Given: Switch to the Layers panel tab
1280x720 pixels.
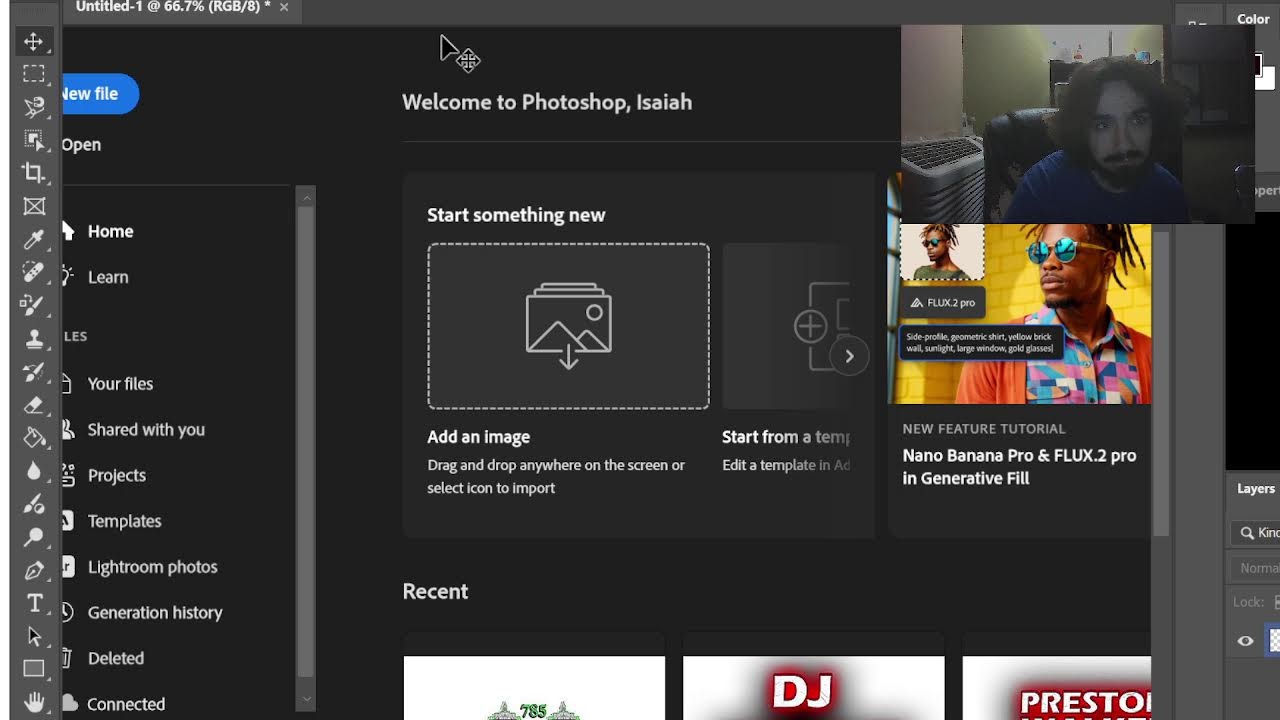Looking at the screenshot, I should 1256,489.
